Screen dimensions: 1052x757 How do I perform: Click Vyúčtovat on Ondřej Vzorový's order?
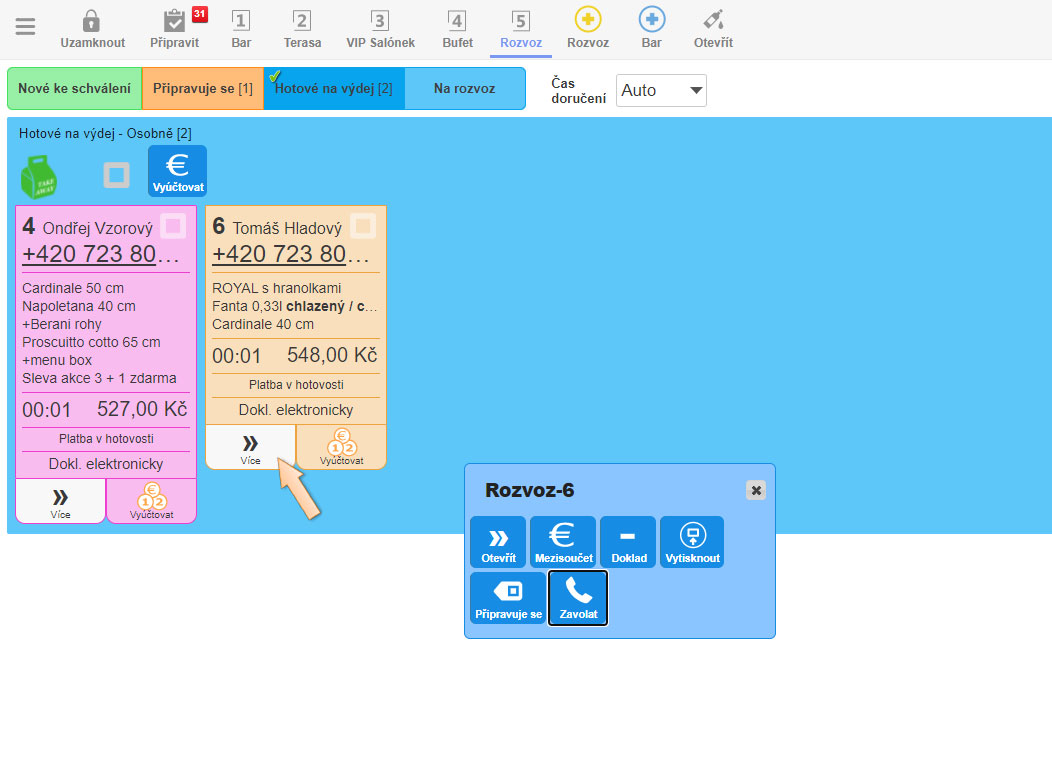point(151,501)
